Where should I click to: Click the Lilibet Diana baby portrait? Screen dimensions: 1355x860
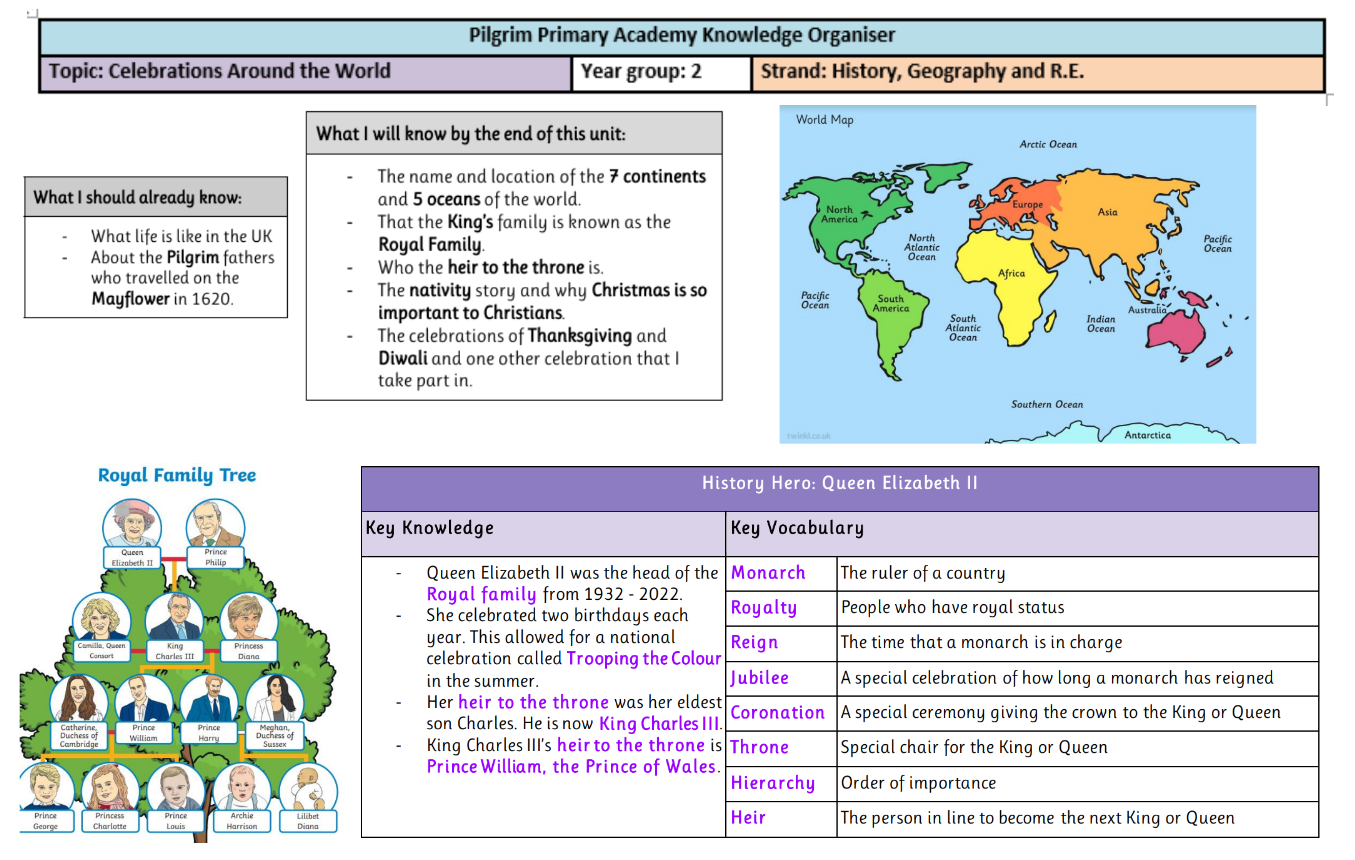tap(308, 787)
